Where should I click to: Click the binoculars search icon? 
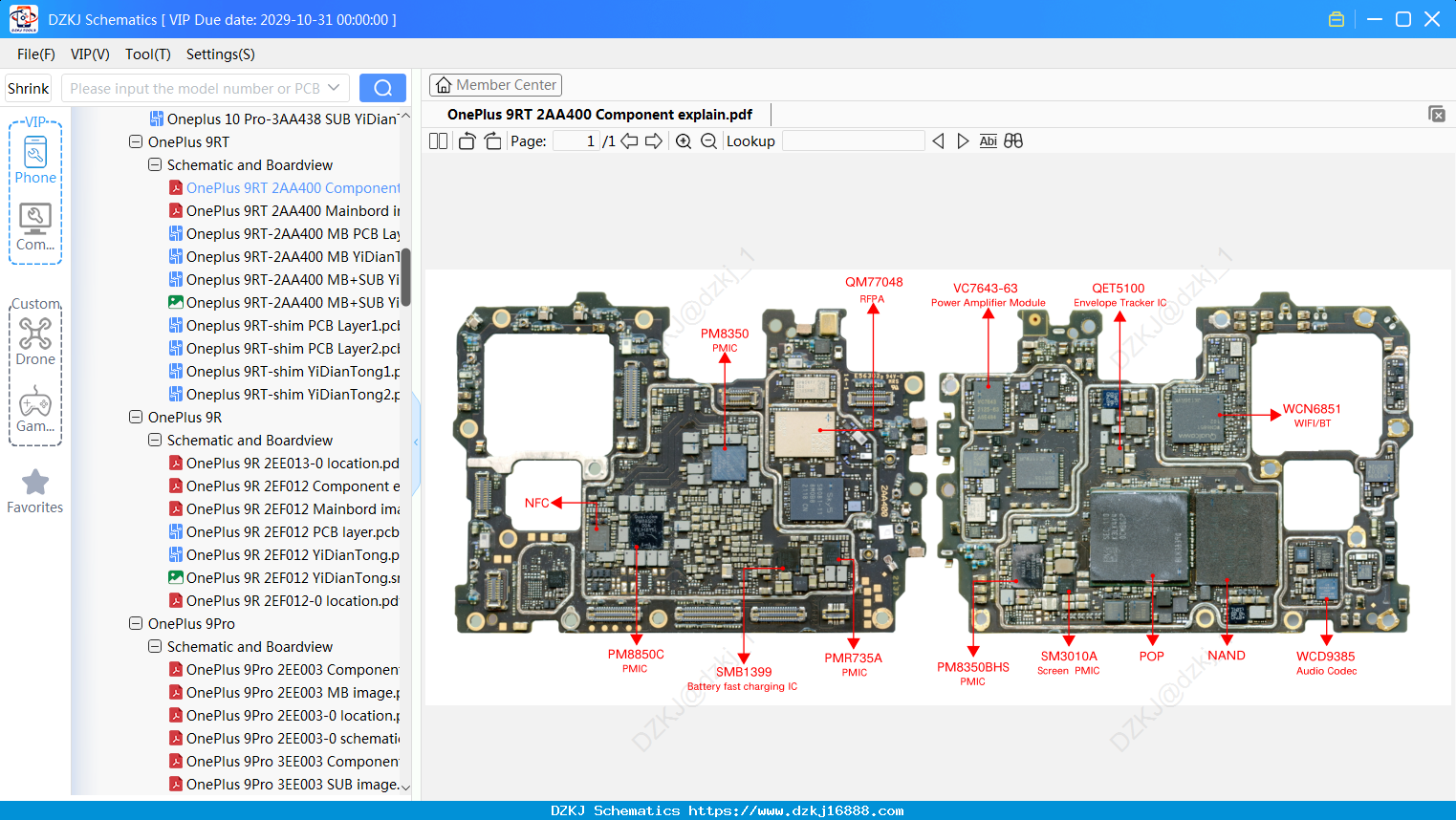pos(1013,141)
